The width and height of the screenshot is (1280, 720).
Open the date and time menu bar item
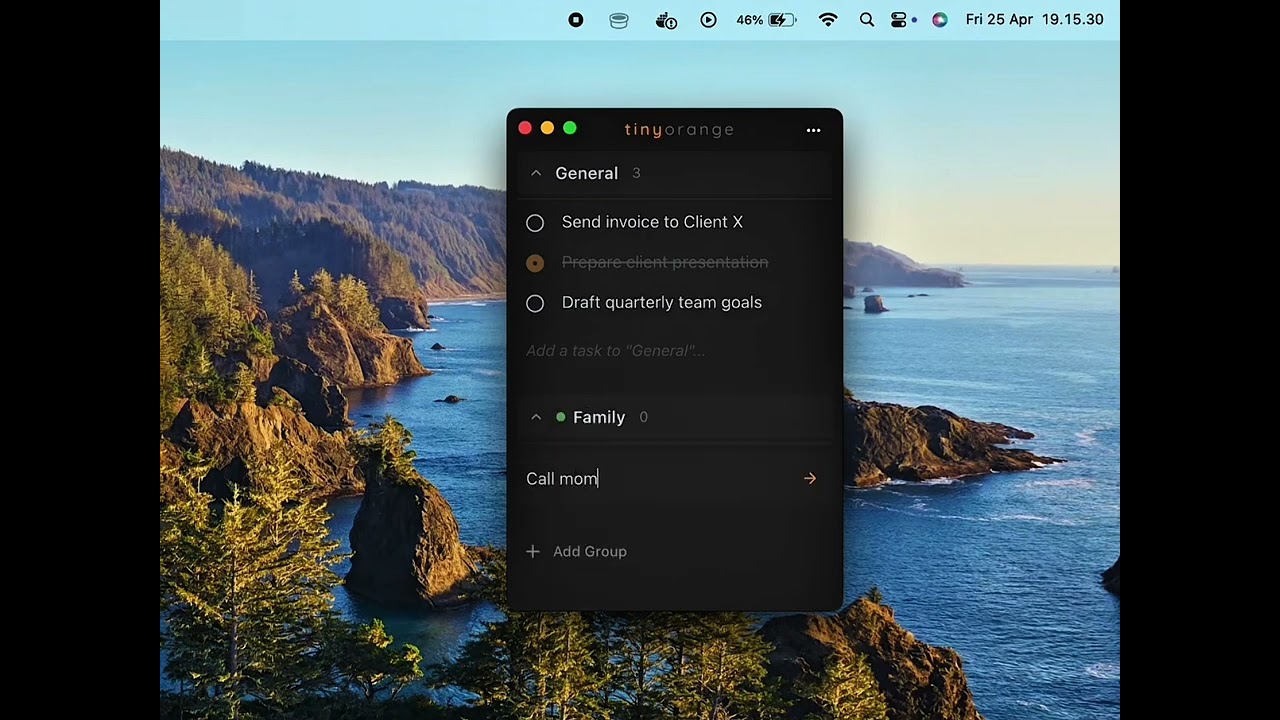click(x=1035, y=20)
